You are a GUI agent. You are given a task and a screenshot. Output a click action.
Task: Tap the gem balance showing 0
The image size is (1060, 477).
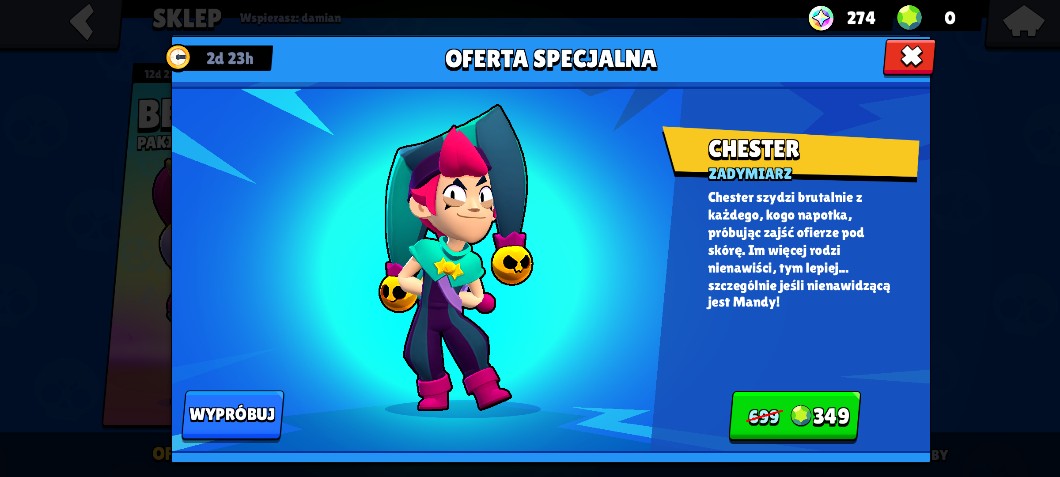(x=950, y=18)
